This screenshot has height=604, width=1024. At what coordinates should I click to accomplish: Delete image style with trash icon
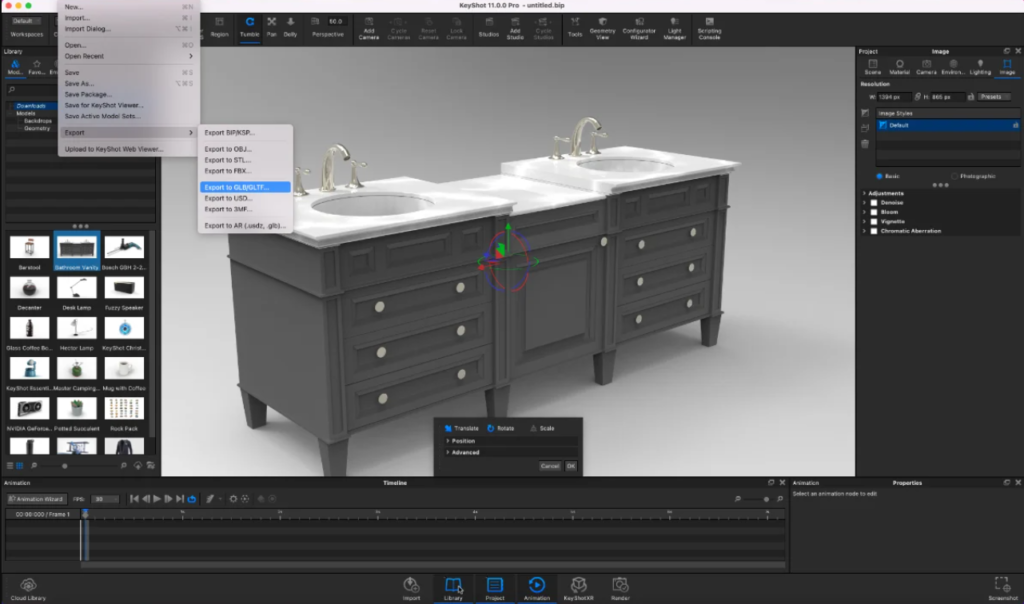pos(865,144)
